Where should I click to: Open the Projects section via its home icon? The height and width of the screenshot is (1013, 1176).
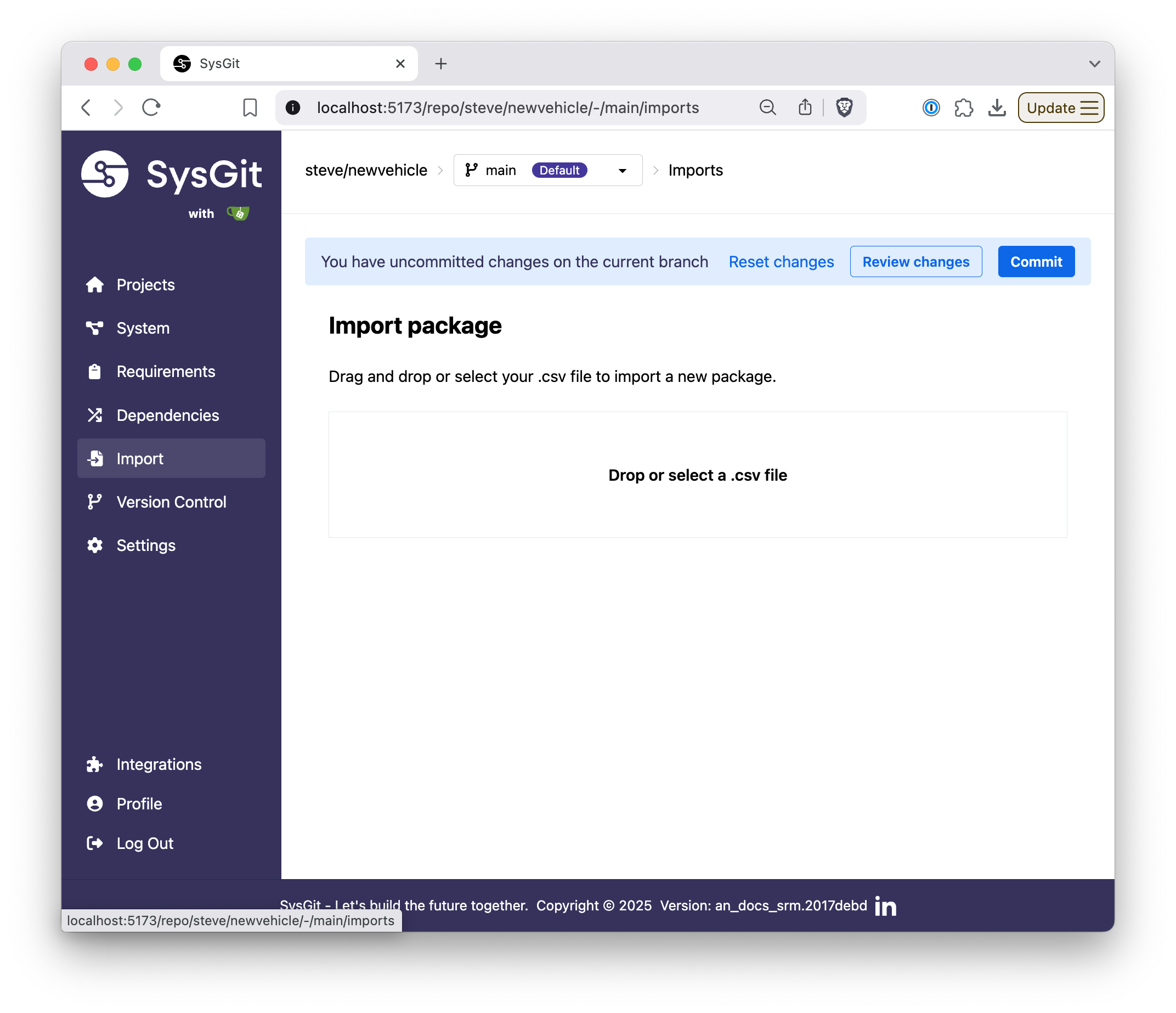pyautogui.click(x=95, y=284)
